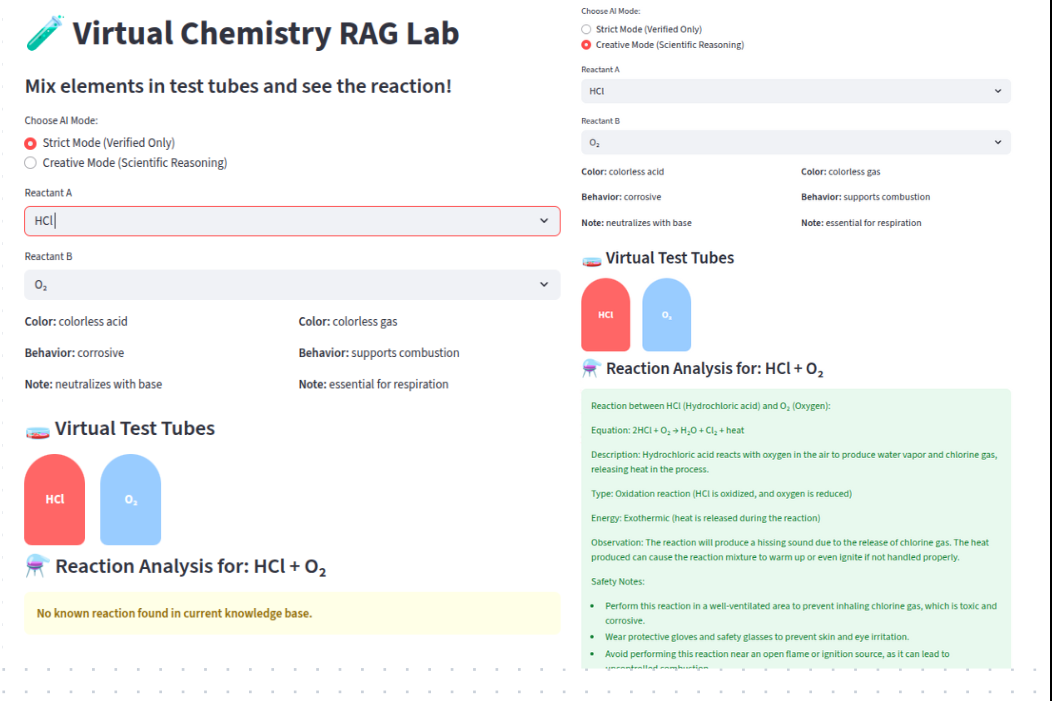
Task: Choose the unselected Strict Mode (Verified Only) option
Action: 586,30
